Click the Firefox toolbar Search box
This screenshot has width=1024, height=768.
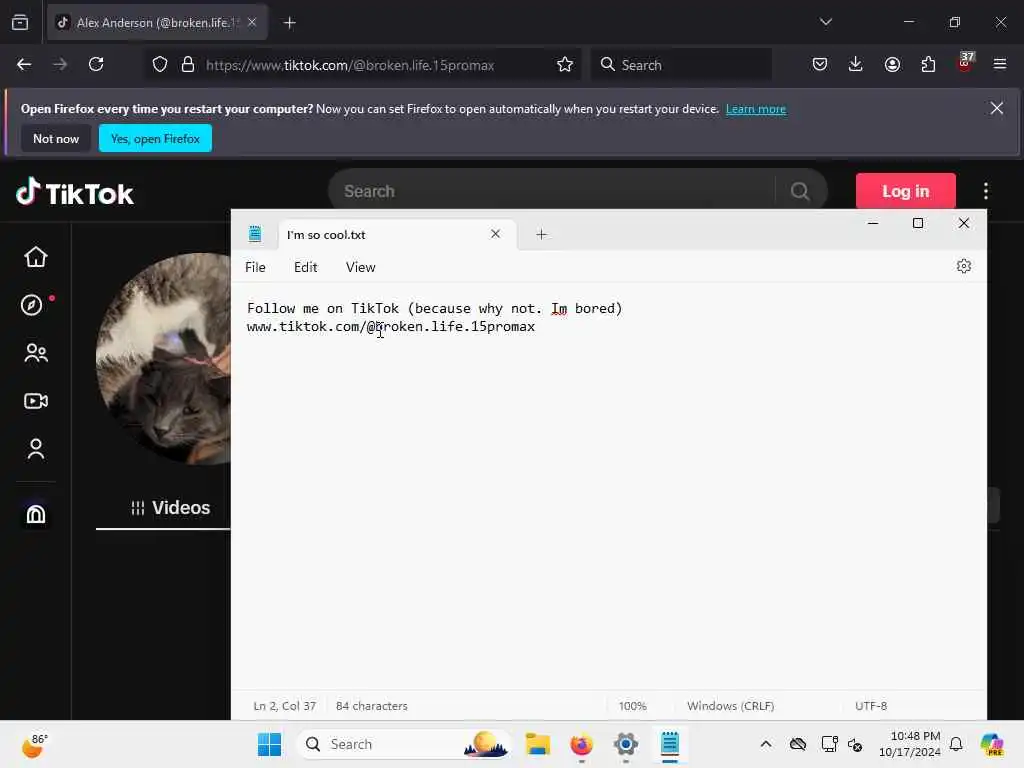pyautogui.click(x=682, y=65)
